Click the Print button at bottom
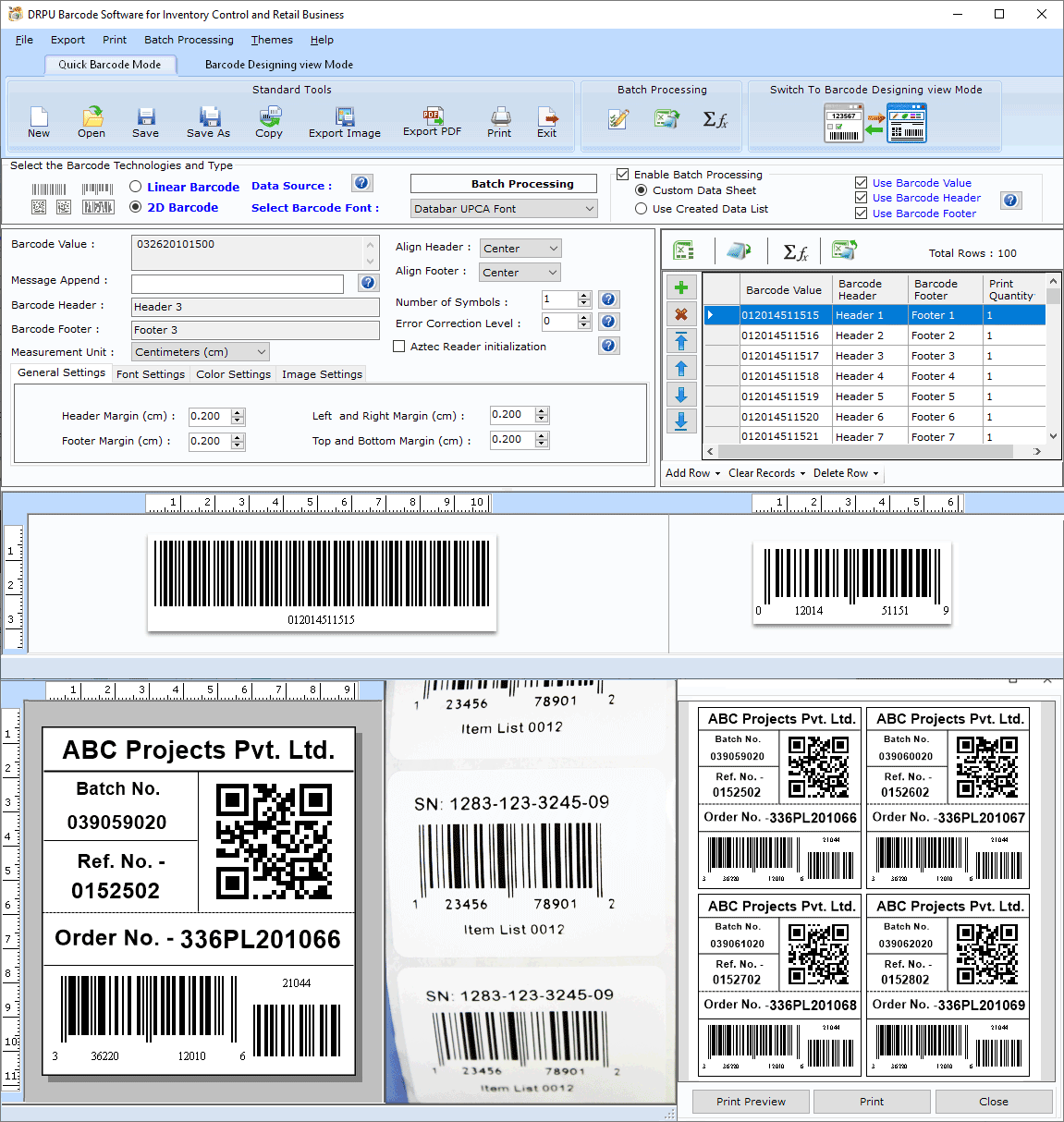Image resolution: width=1064 pixels, height=1122 pixels. point(872,1102)
